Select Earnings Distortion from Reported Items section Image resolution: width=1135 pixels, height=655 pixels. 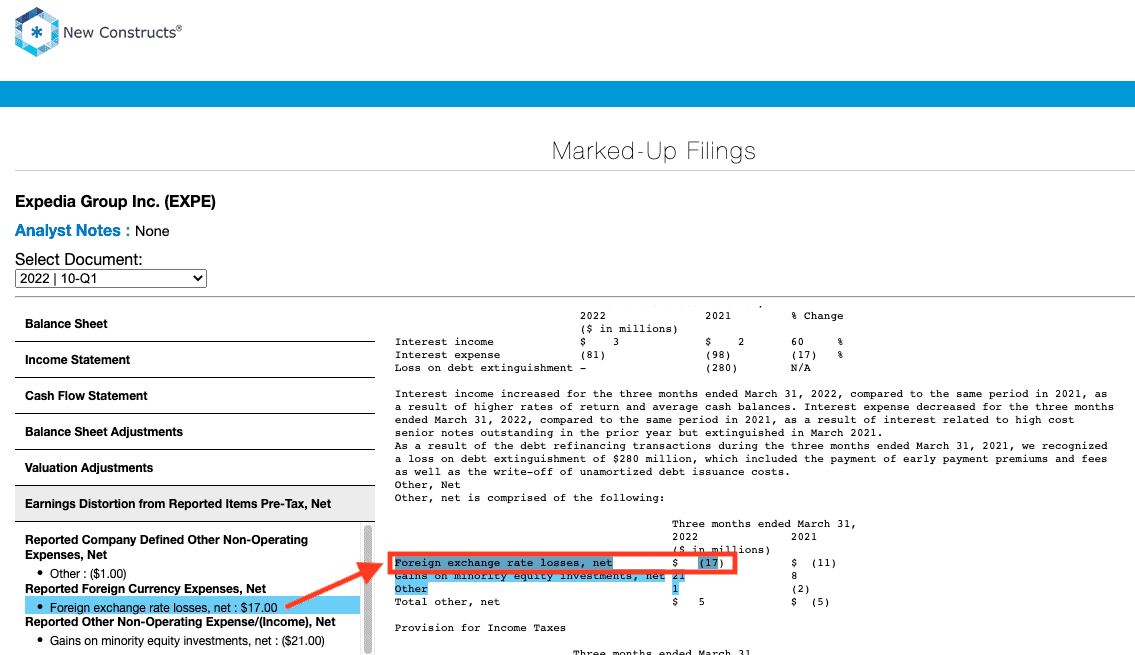tap(195, 504)
